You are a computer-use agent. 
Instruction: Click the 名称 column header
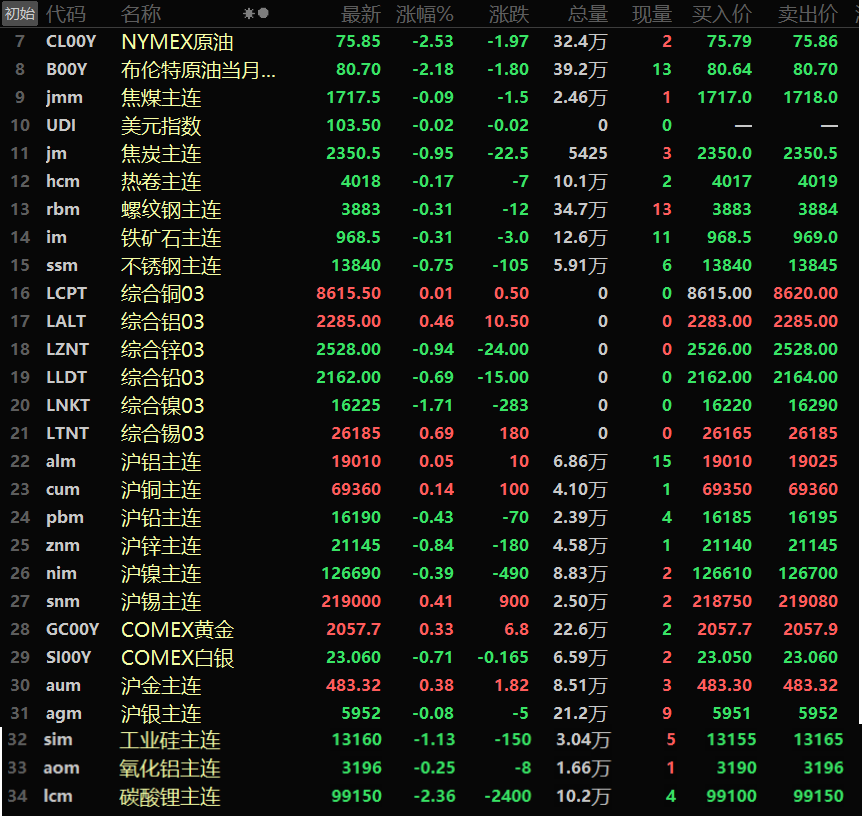[x=142, y=14]
